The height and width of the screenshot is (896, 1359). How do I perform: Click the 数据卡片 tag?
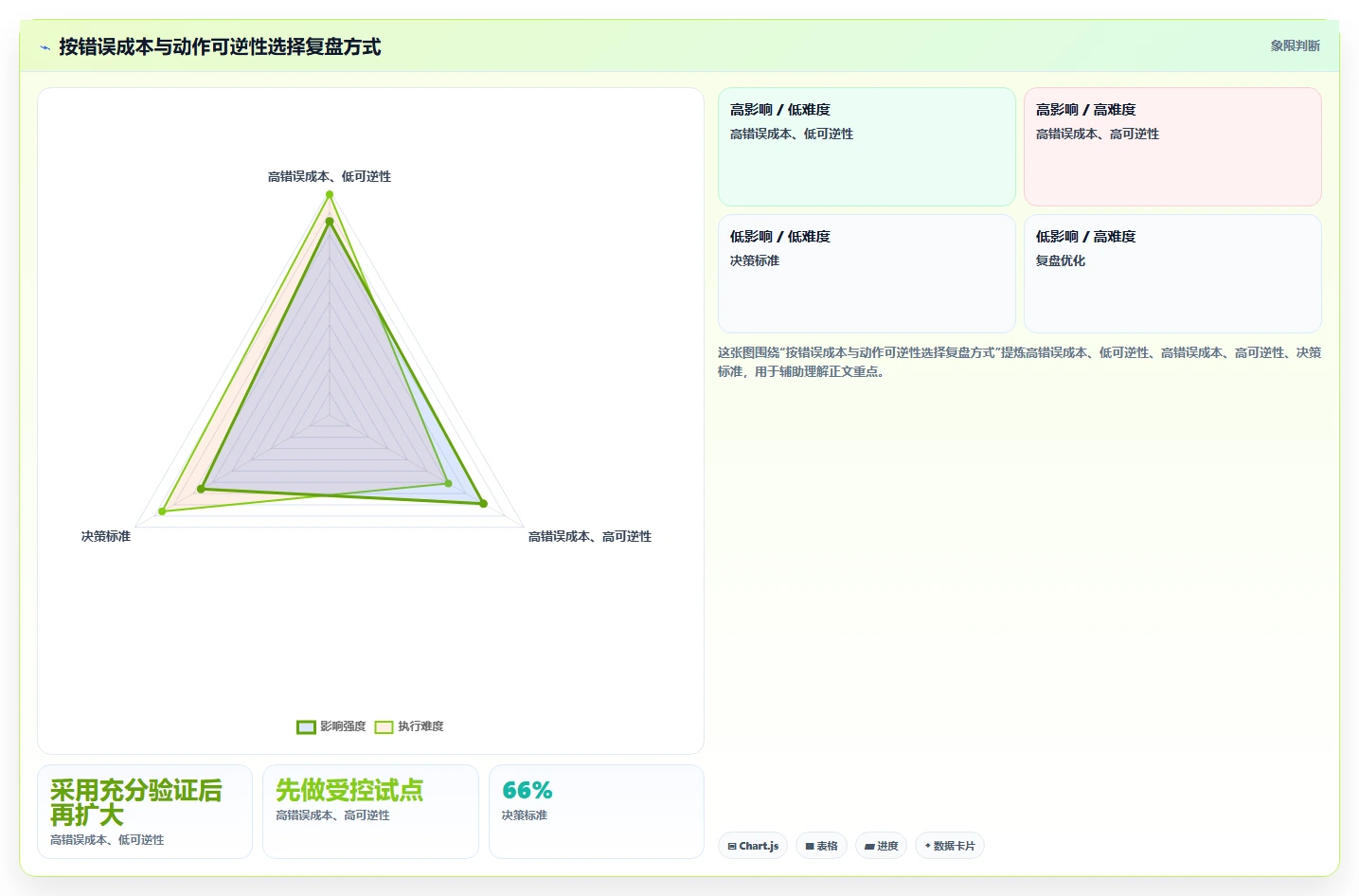click(949, 846)
